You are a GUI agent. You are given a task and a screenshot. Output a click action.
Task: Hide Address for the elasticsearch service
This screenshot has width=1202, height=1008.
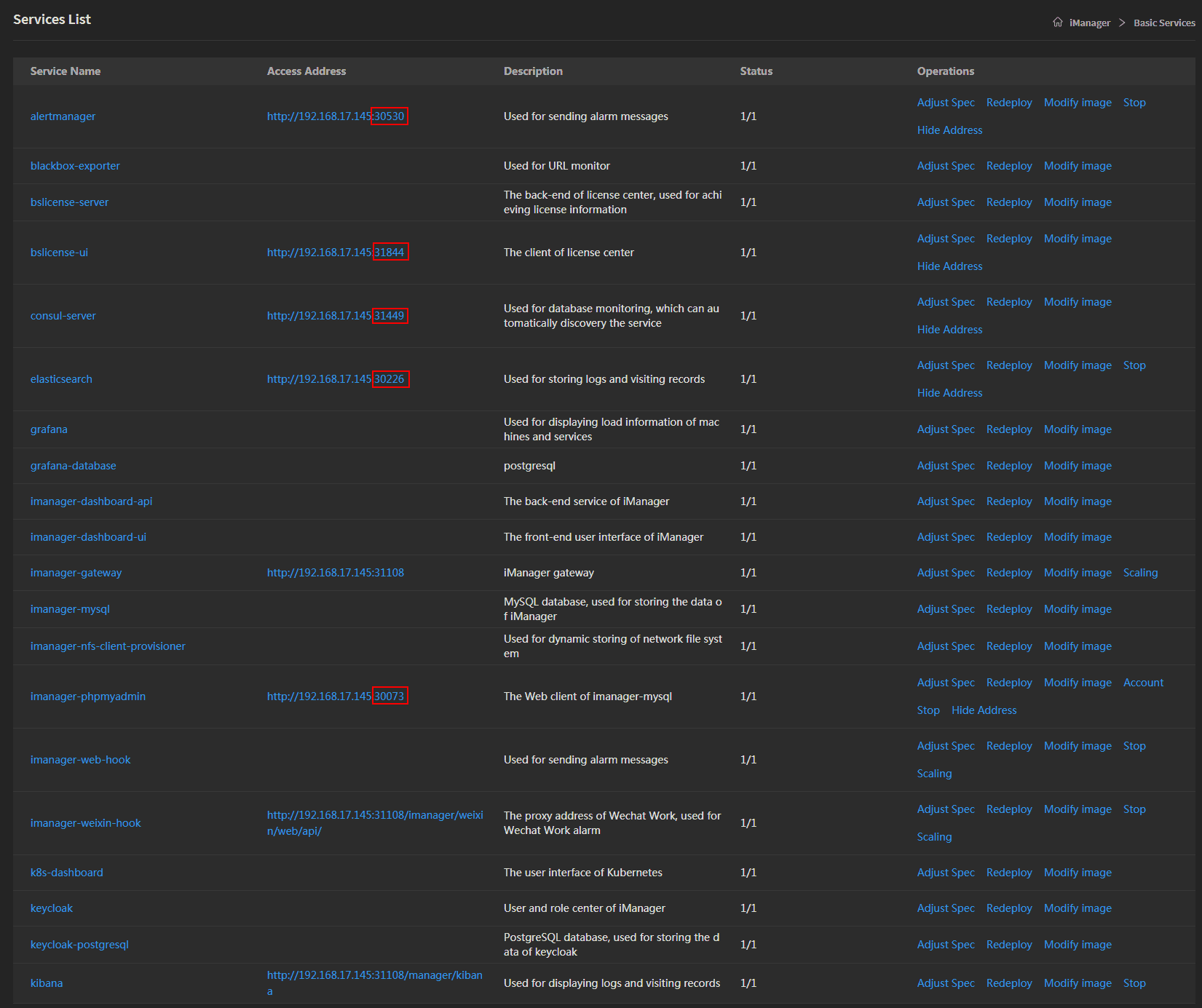pos(949,393)
